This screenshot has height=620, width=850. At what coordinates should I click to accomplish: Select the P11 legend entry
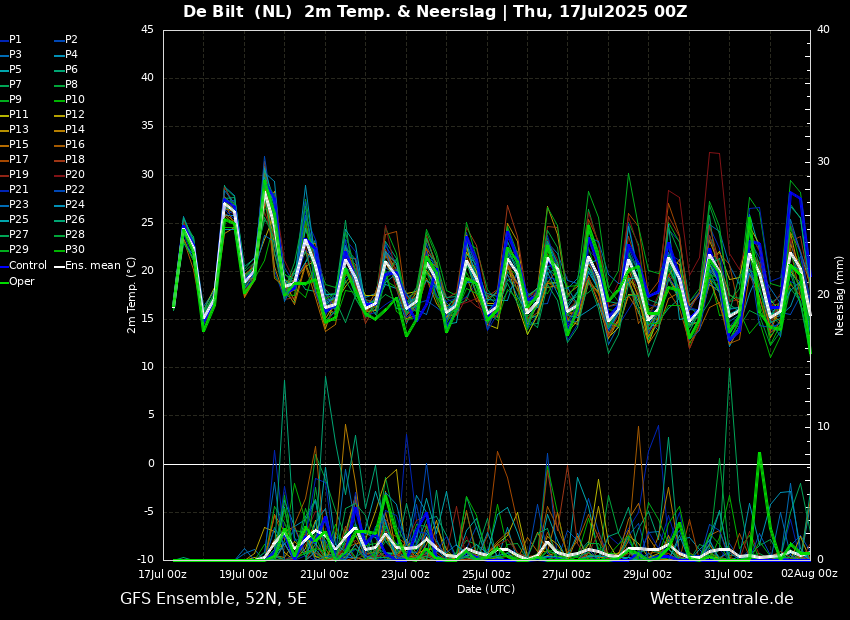point(19,115)
